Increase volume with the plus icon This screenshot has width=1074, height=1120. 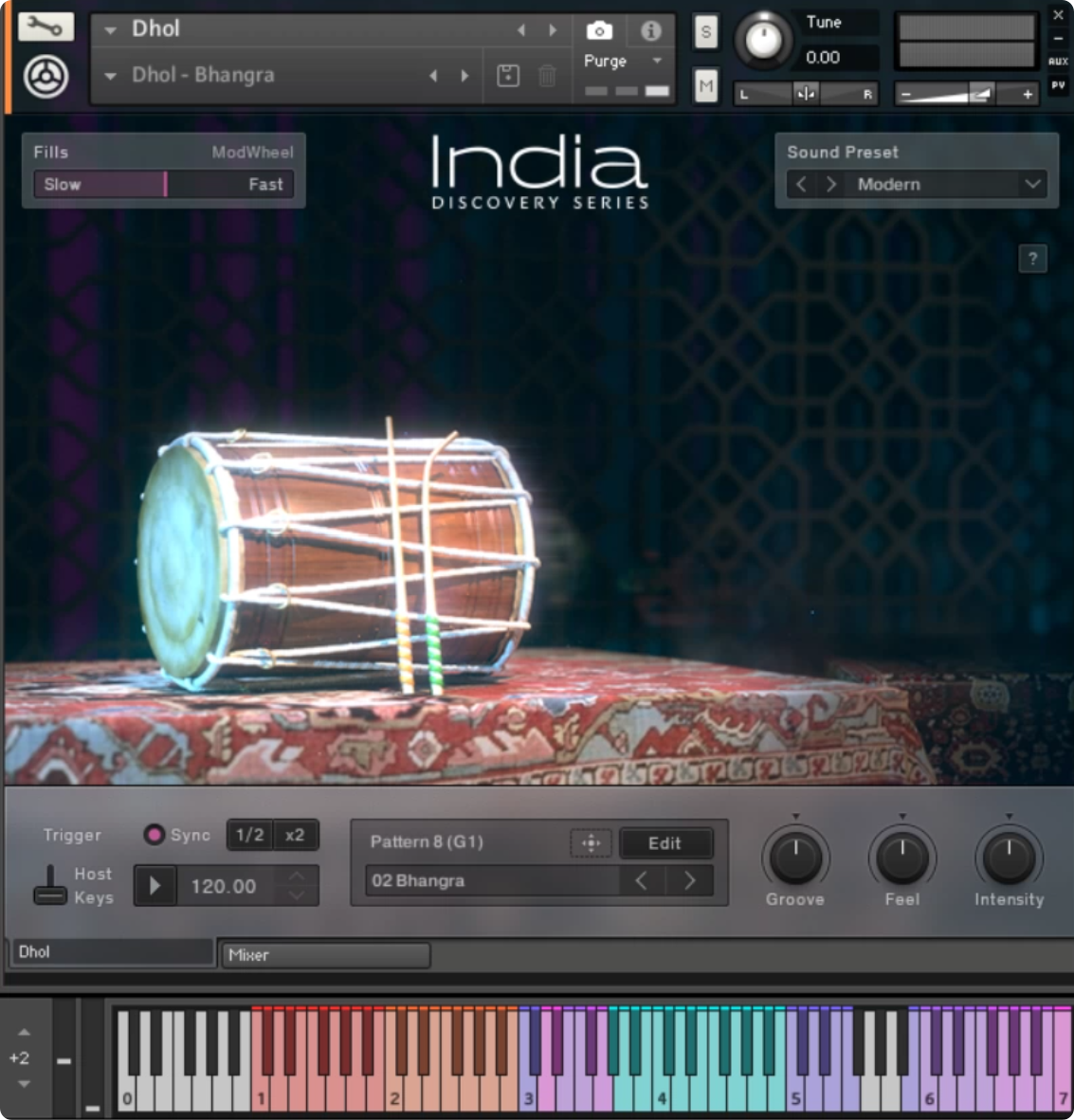(x=1028, y=95)
